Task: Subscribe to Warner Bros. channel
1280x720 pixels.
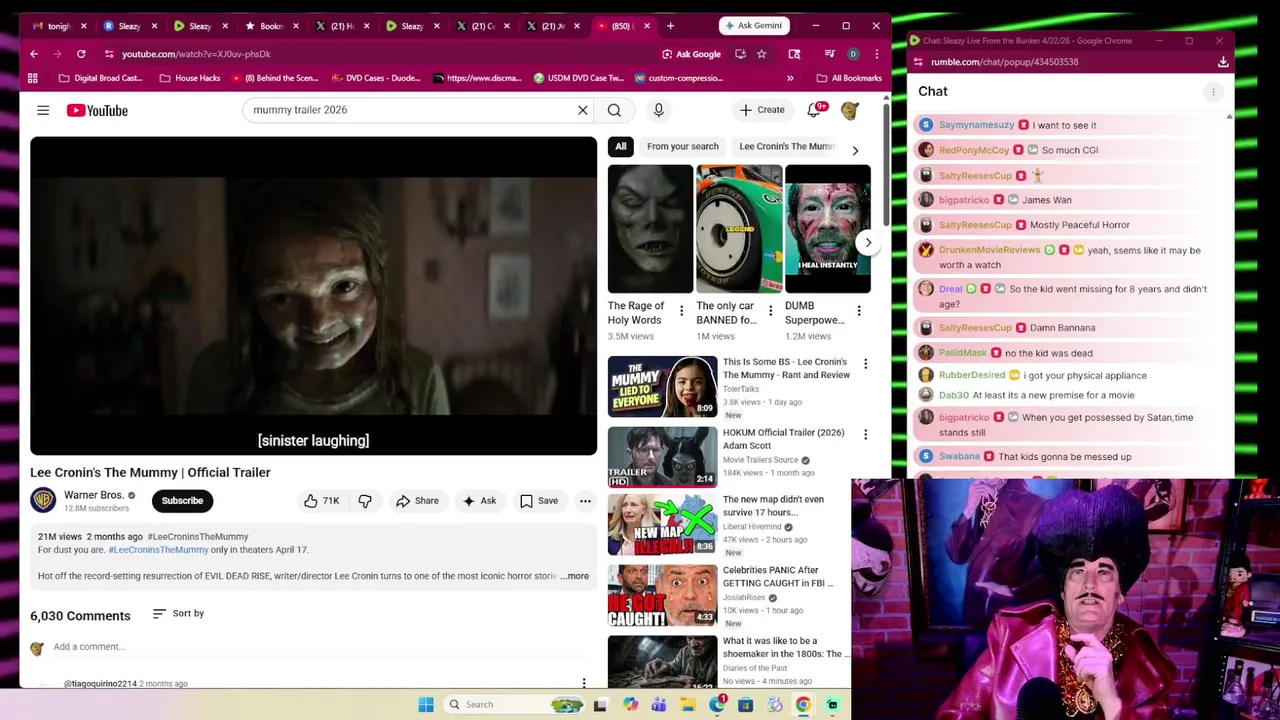Action: 182,501
